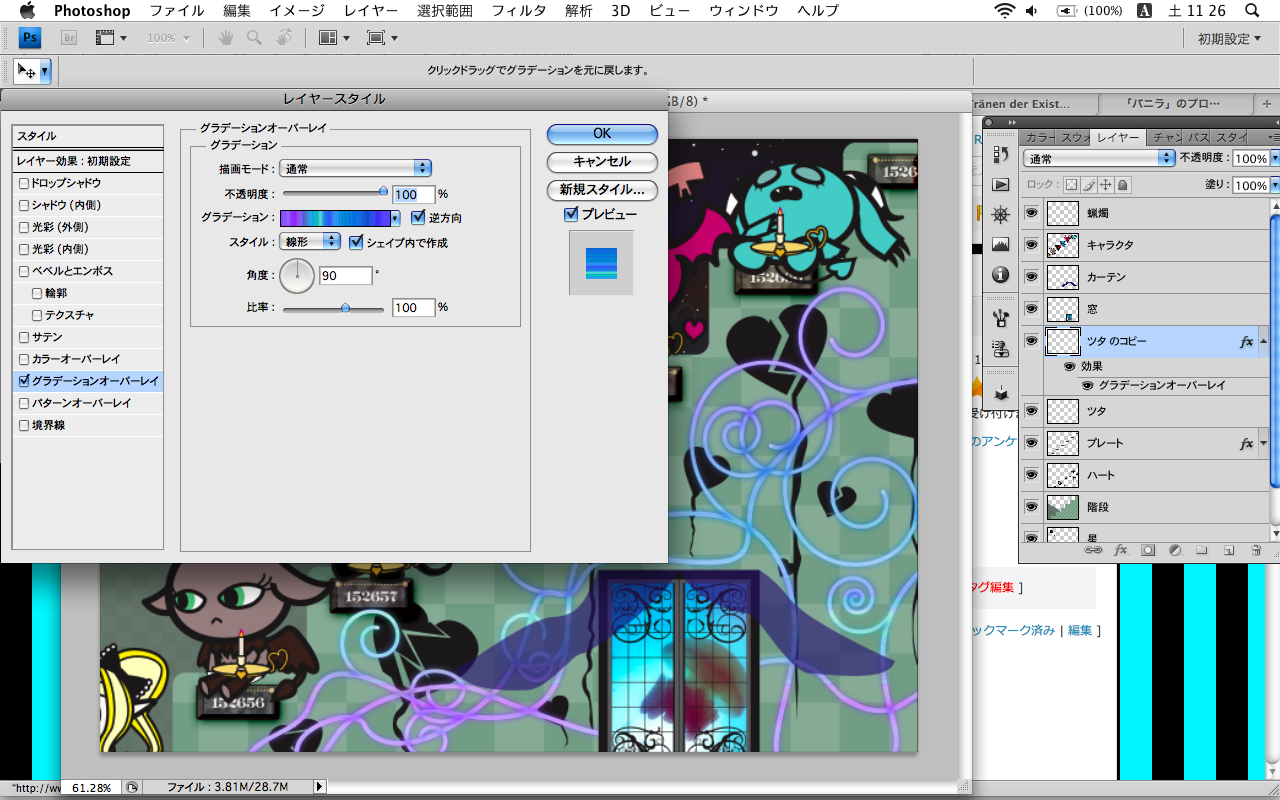Open the Info panel icon
The height and width of the screenshot is (800, 1280).
(1000, 275)
